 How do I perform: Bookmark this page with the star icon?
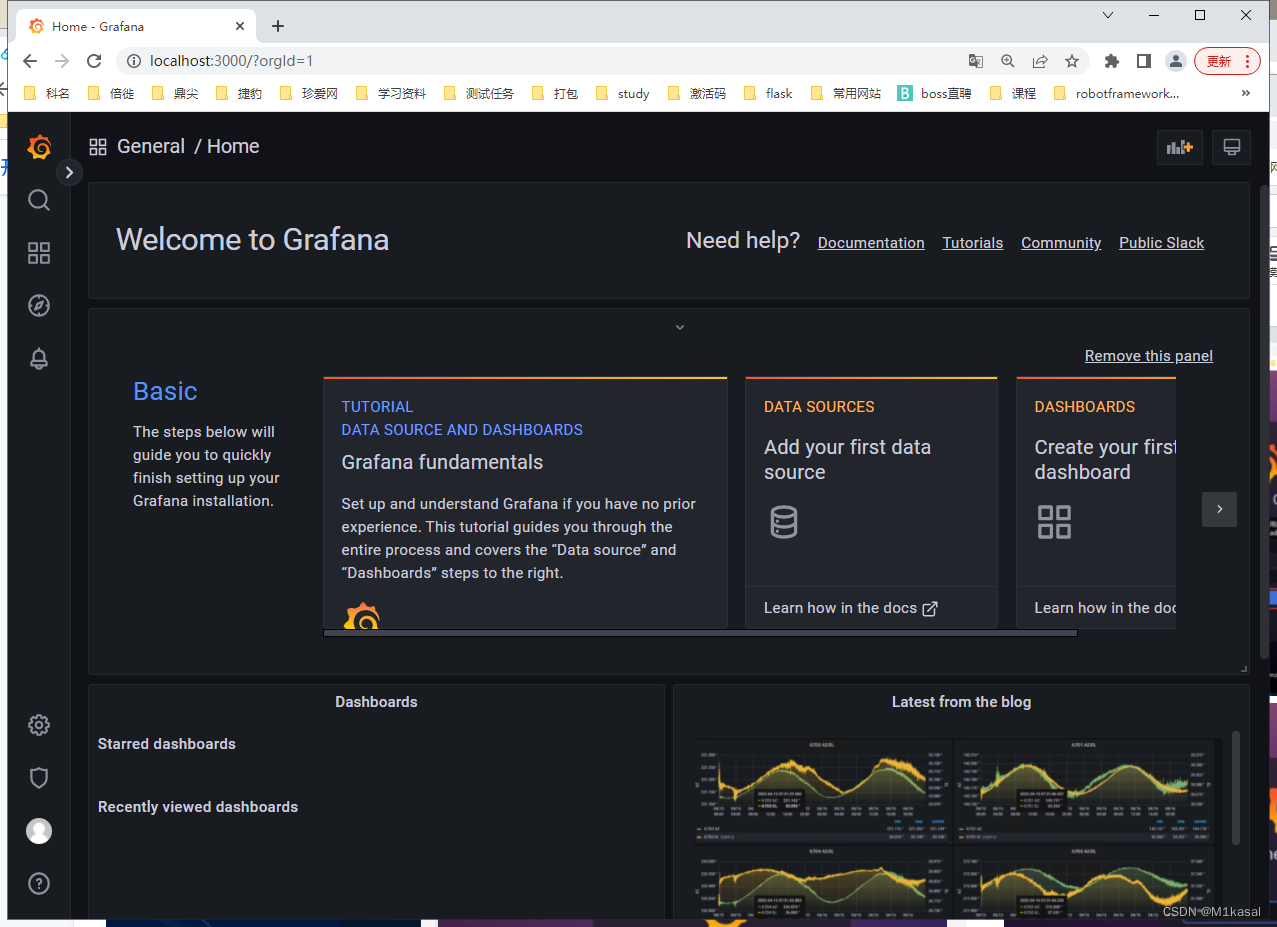click(x=1072, y=61)
